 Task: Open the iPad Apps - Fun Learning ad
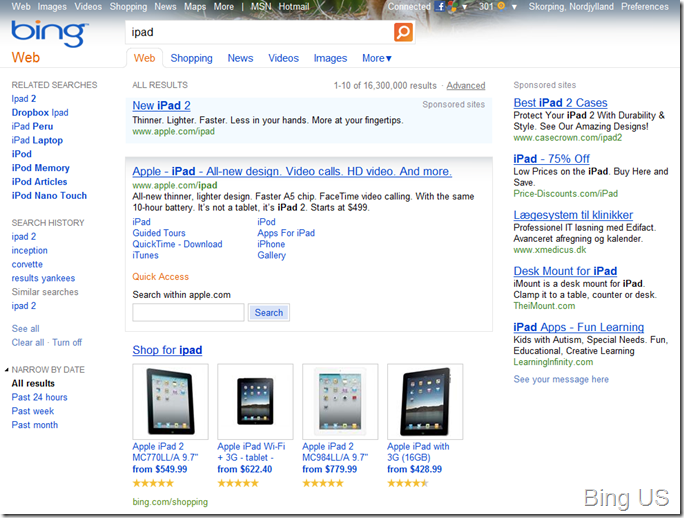pos(578,327)
